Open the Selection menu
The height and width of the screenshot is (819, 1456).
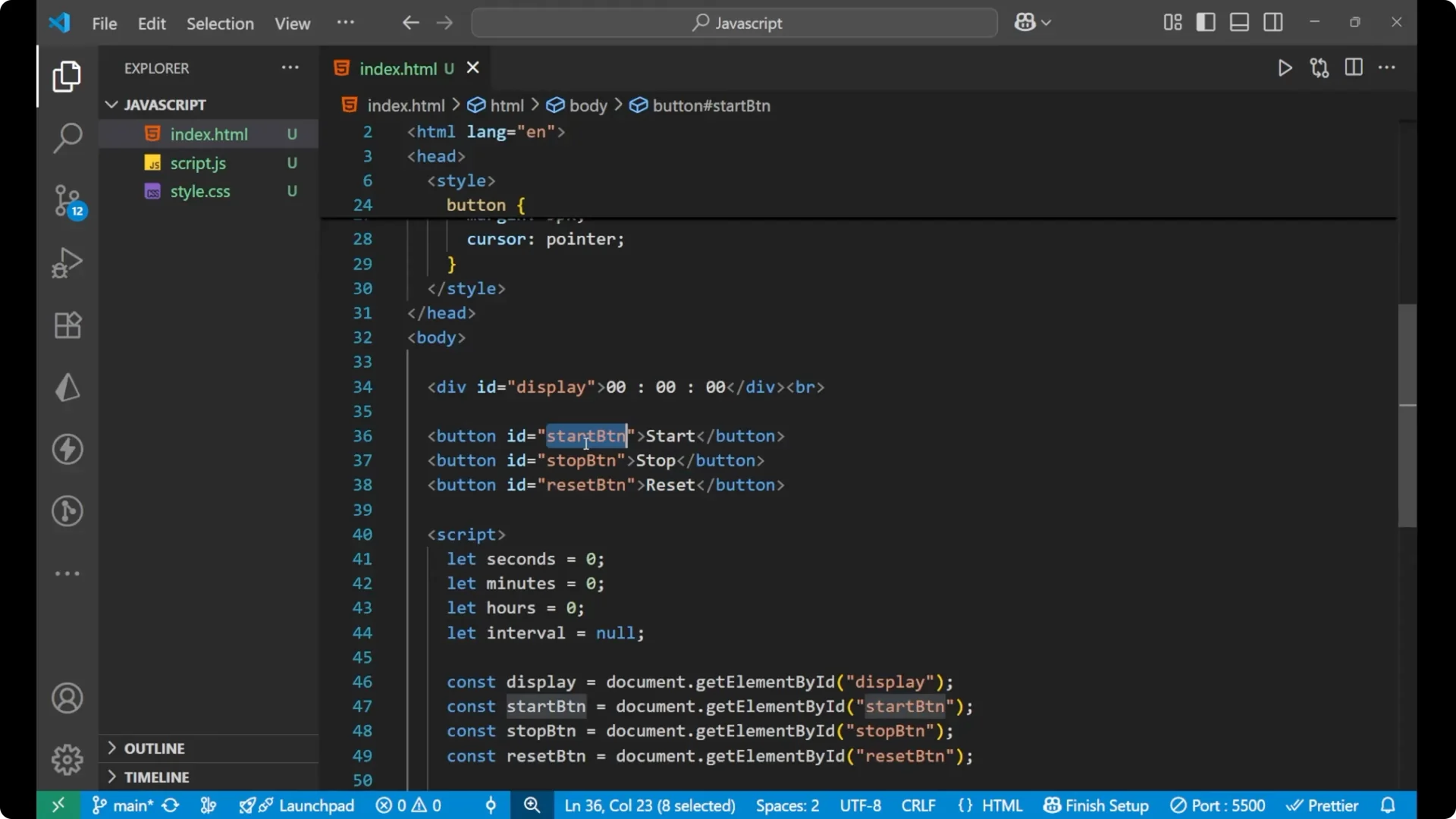[220, 24]
